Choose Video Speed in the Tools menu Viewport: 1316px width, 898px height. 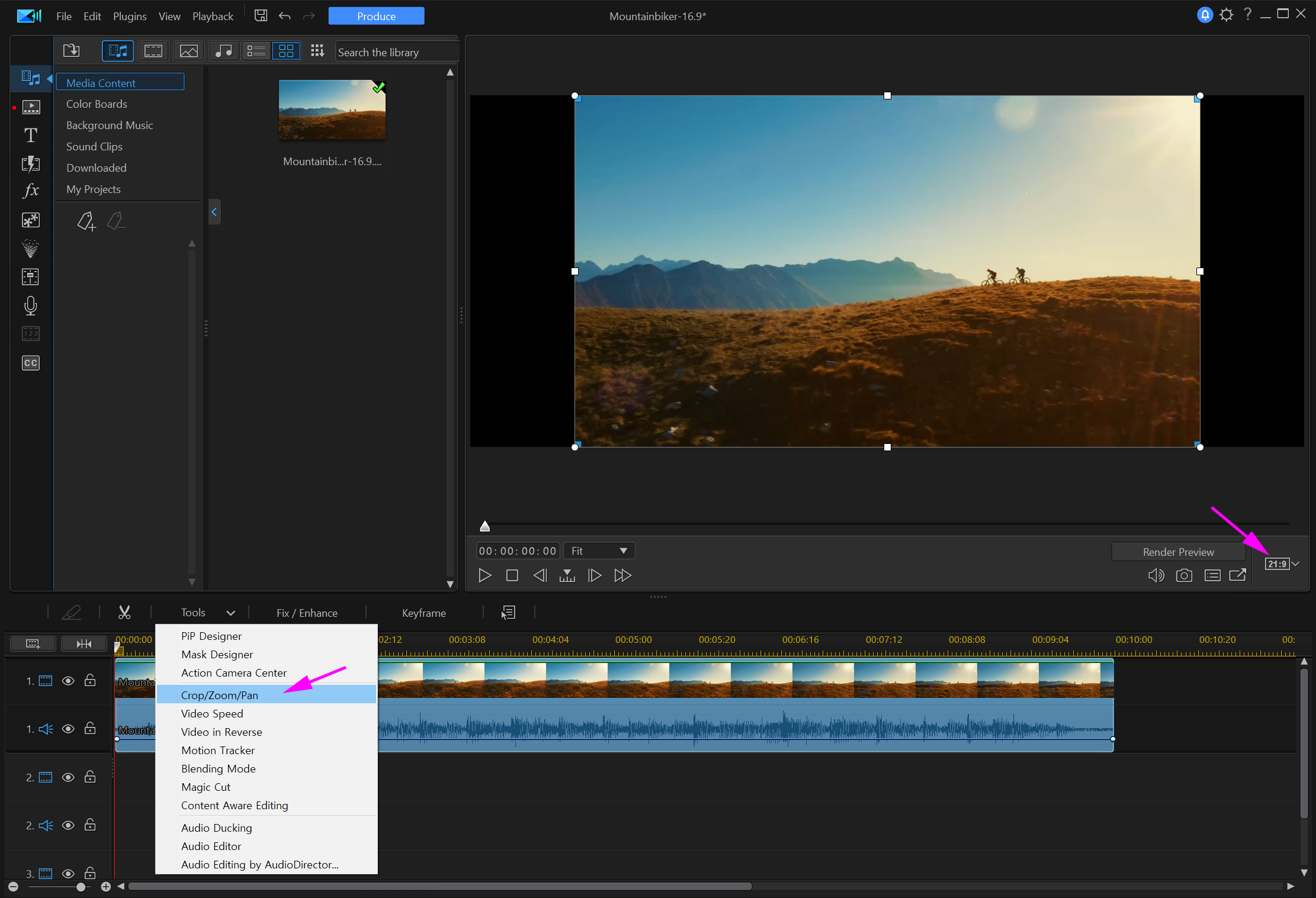[212, 713]
